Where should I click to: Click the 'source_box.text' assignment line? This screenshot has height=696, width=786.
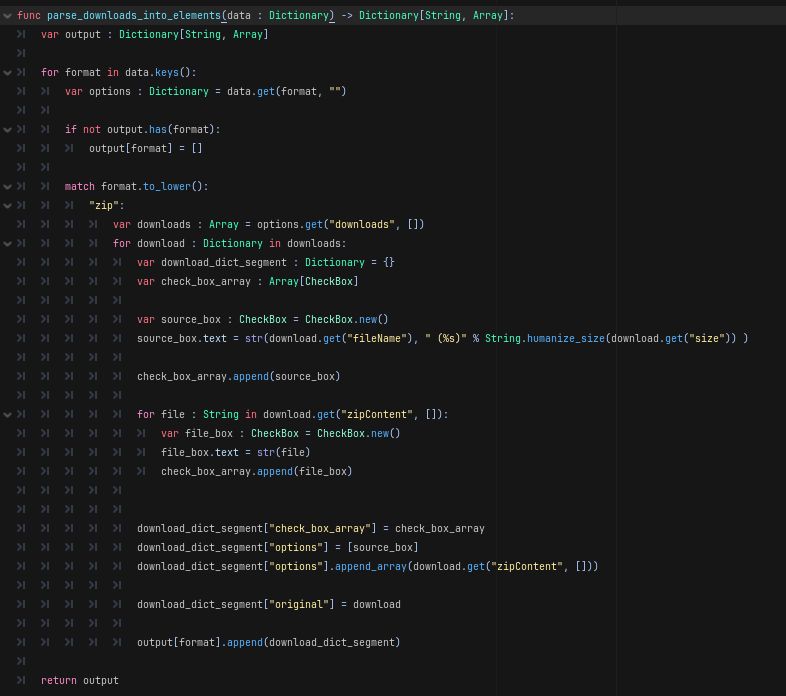[443, 338]
